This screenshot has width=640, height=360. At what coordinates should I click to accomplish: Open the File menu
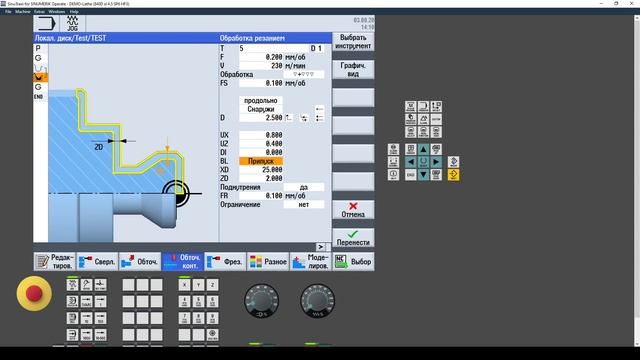(8, 11)
